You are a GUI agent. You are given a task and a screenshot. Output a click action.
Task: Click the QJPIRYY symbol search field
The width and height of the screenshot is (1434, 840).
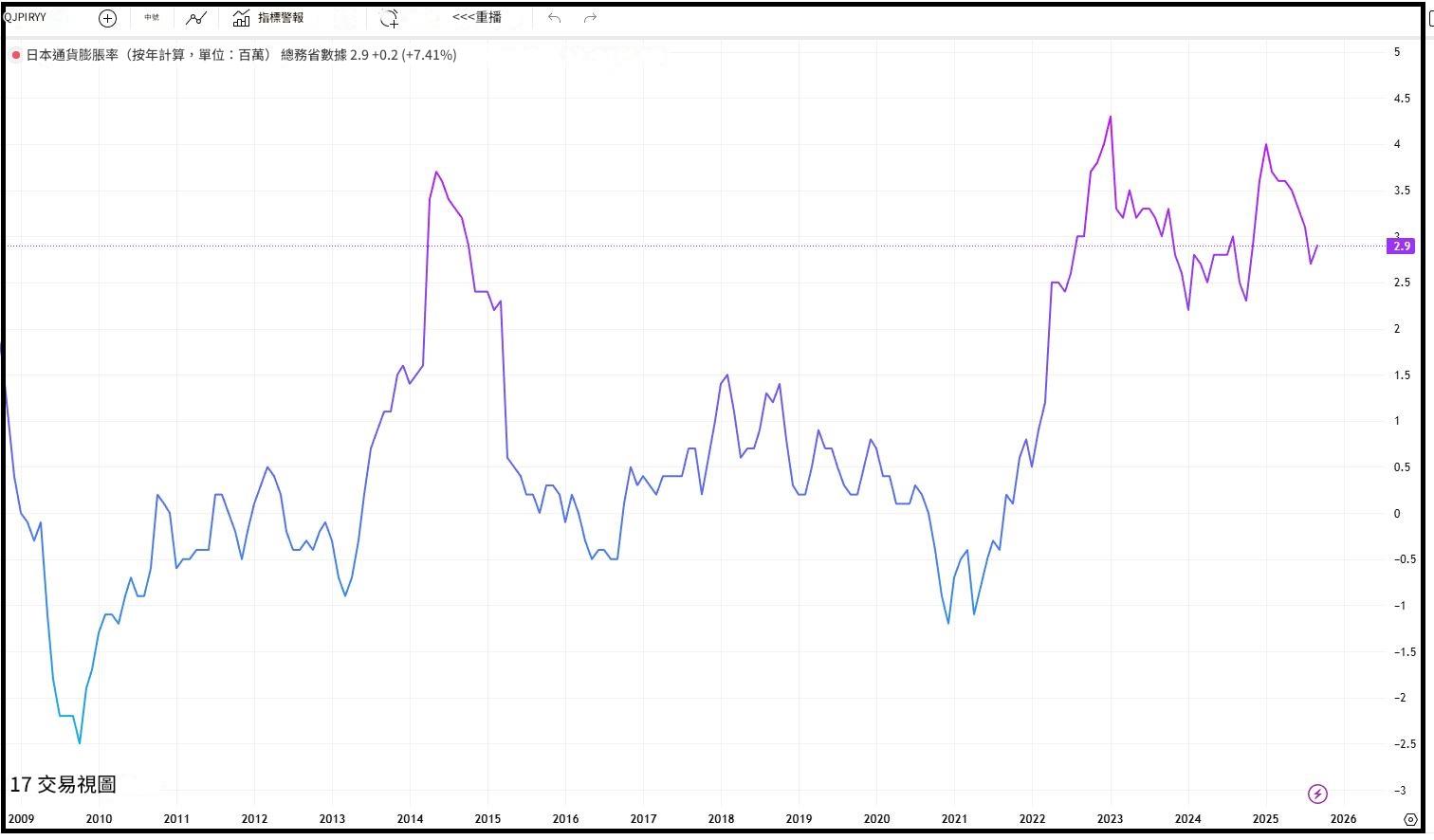point(27,17)
